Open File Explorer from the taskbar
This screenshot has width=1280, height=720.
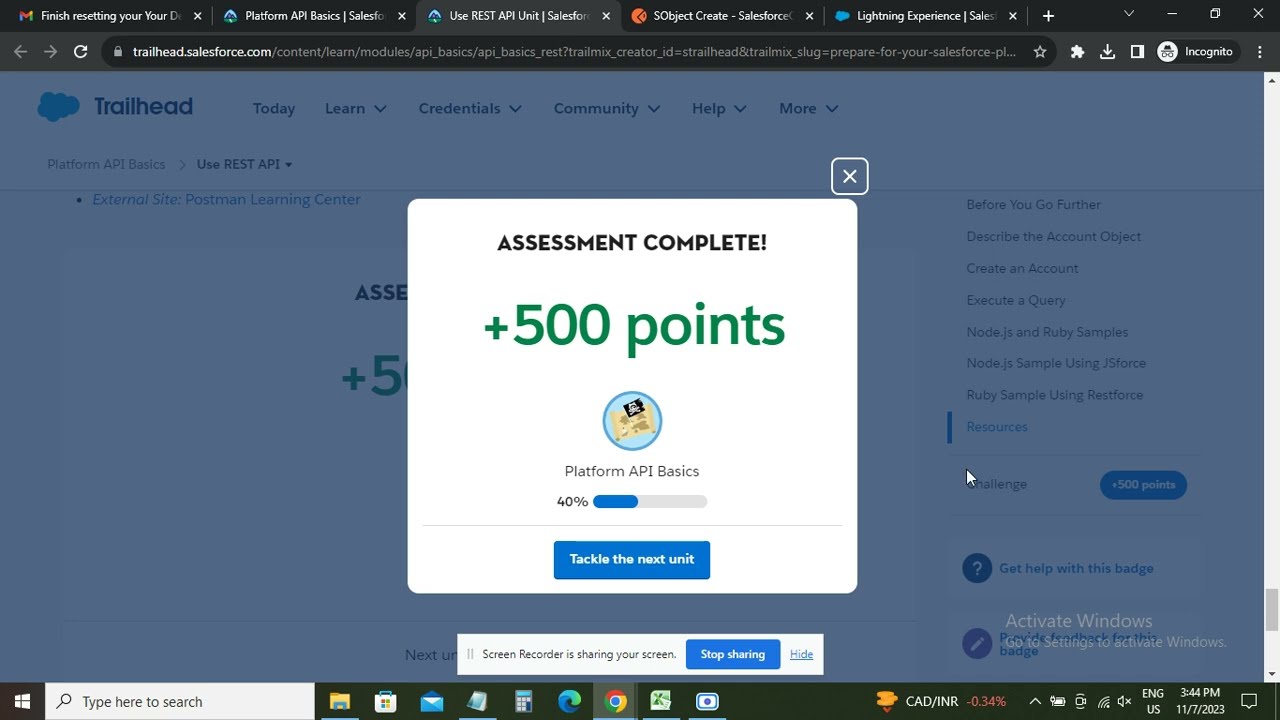click(339, 701)
